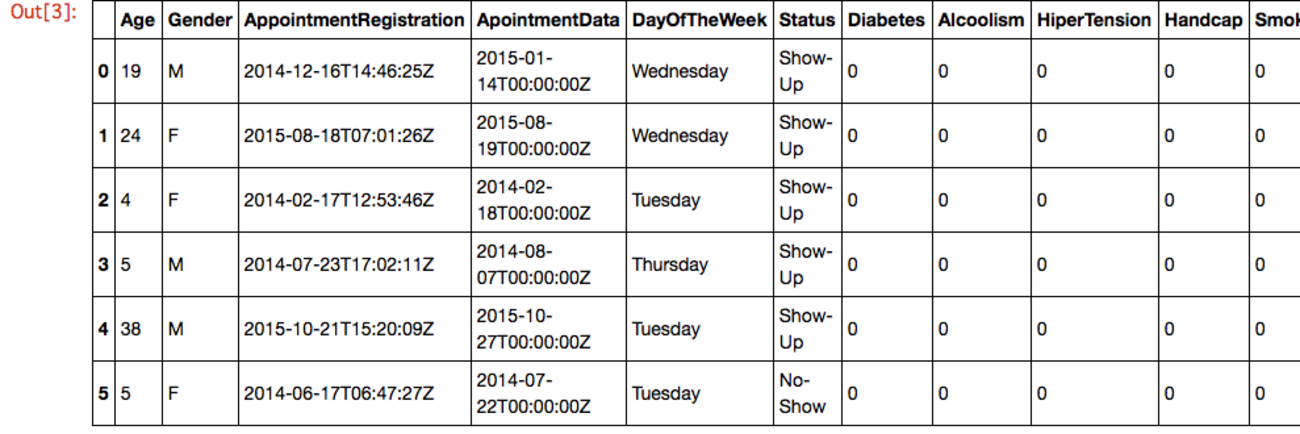Select the Thursday cell in row 3
Viewport: 1300px width, 434px height.
click(669, 265)
